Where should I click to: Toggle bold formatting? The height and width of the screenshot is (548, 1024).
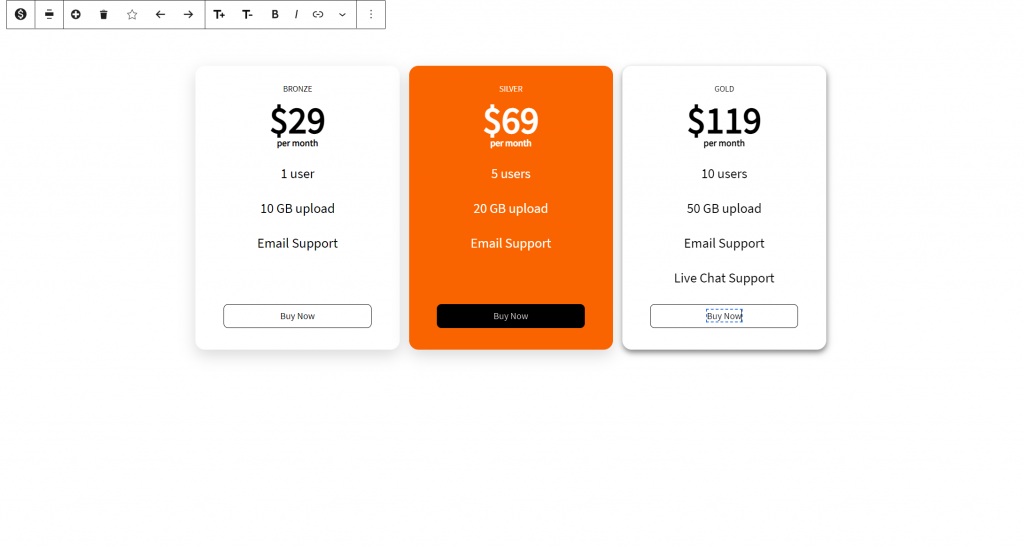275,14
